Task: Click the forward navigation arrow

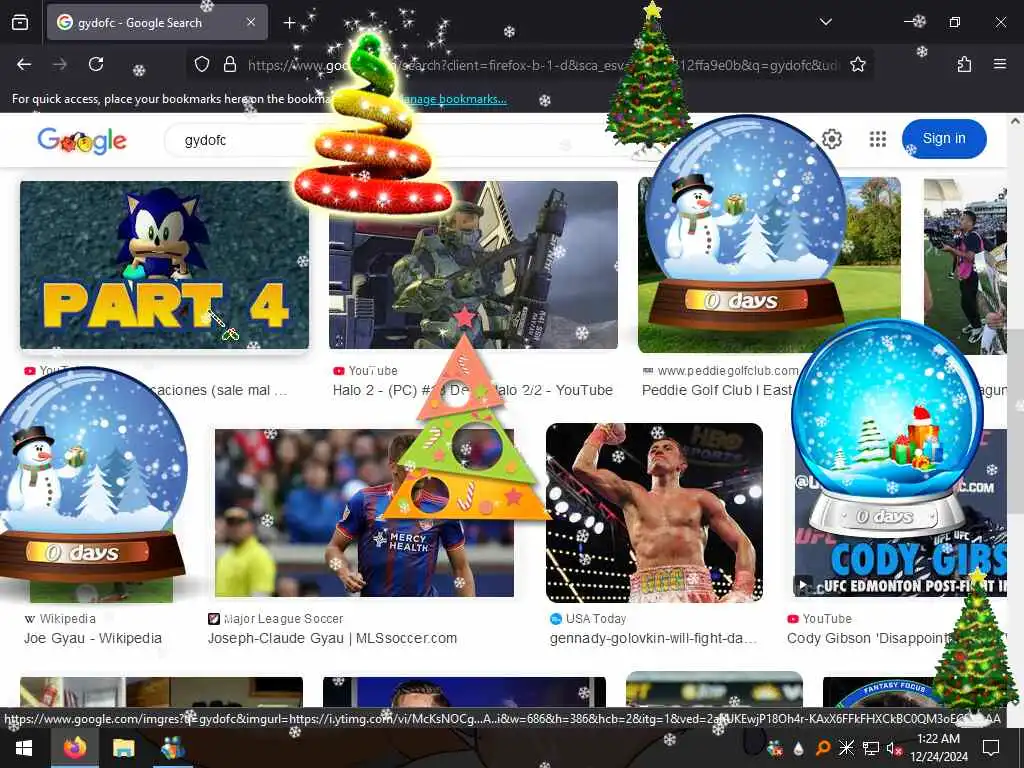Action: coord(60,64)
